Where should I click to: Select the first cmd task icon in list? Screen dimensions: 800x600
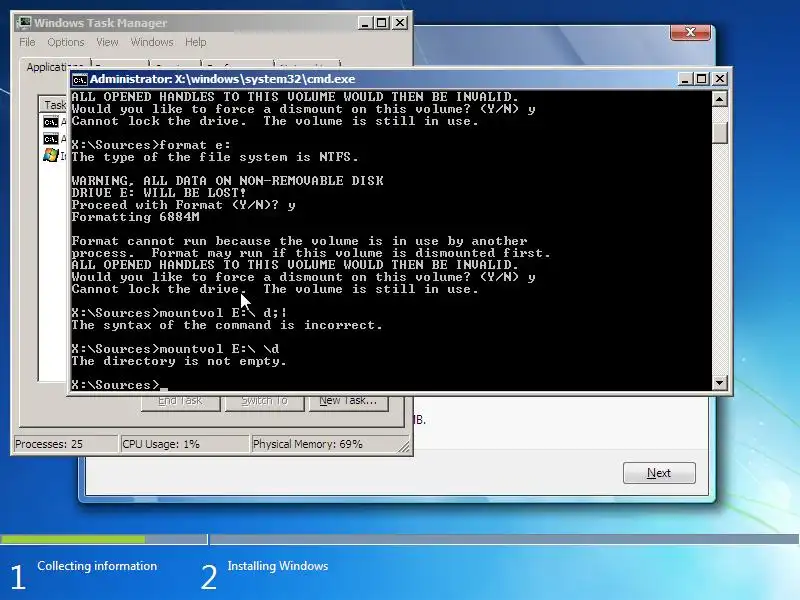tap(51, 122)
